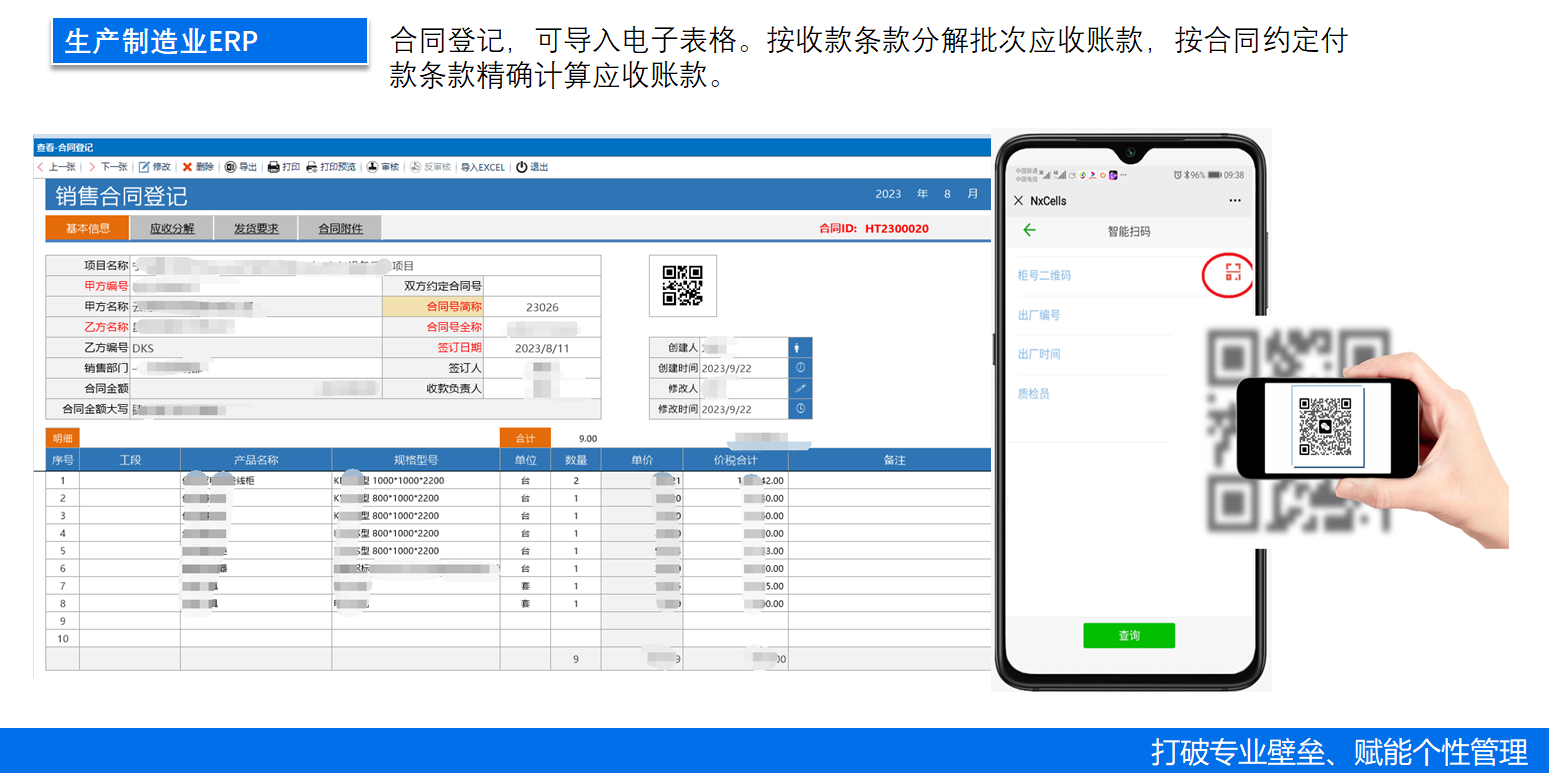The image size is (1549, 773).
Task: Click the 创建时间 value 2023/9/22
Action: (x=728, y=368)
